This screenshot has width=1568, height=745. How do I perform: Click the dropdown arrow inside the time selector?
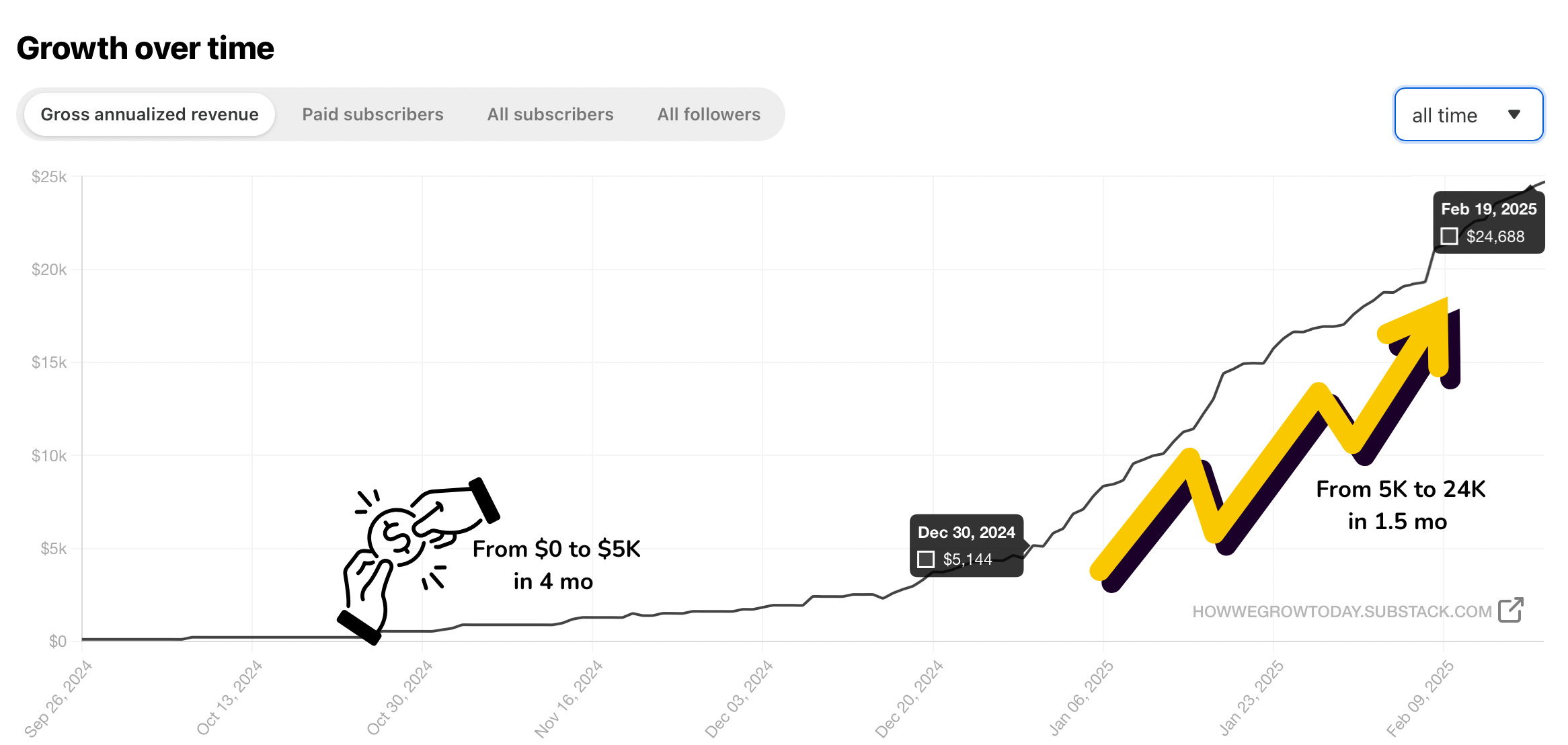tap(1515, 114)
